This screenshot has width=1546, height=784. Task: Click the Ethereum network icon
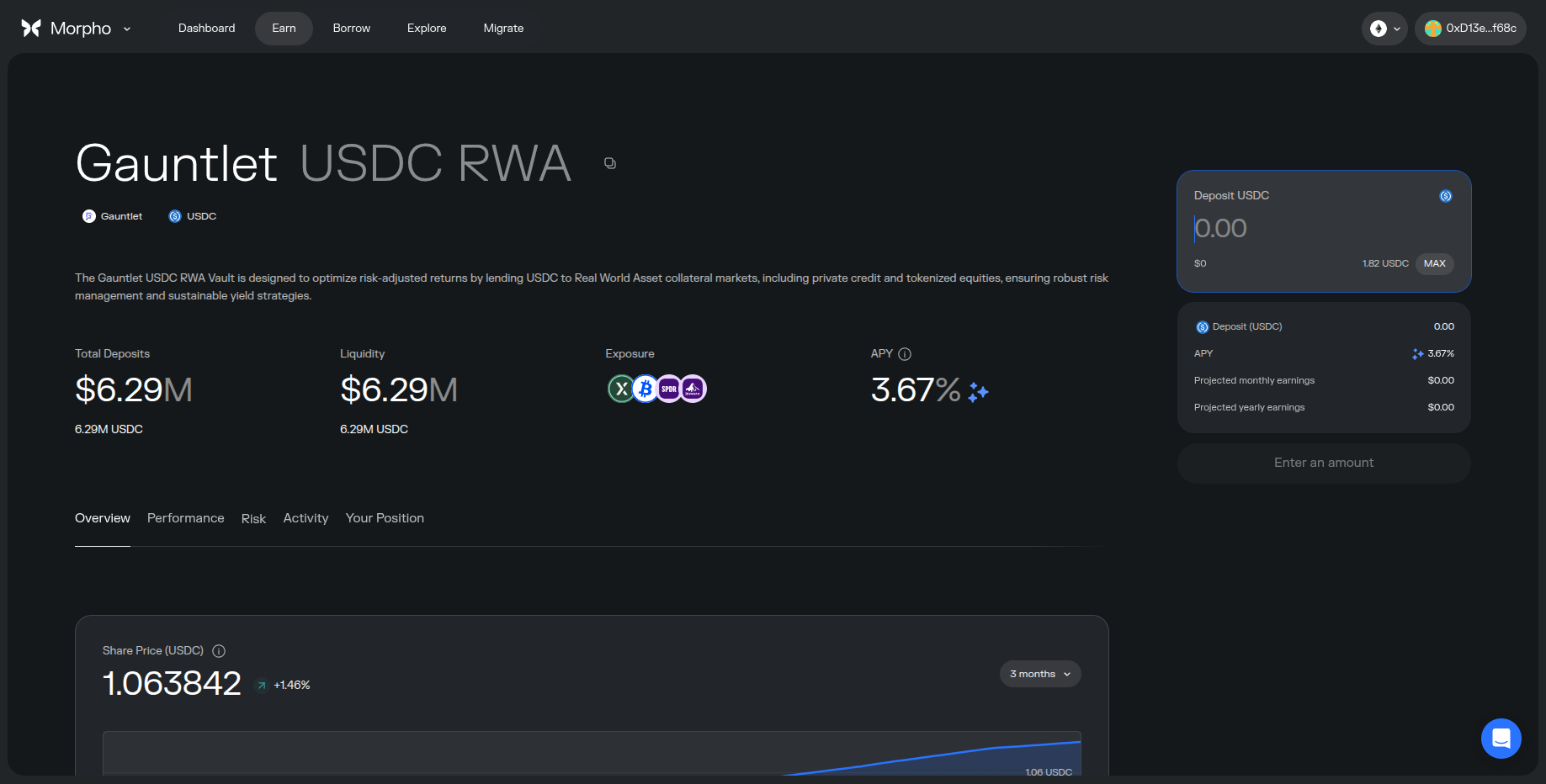pos(1379,29)
